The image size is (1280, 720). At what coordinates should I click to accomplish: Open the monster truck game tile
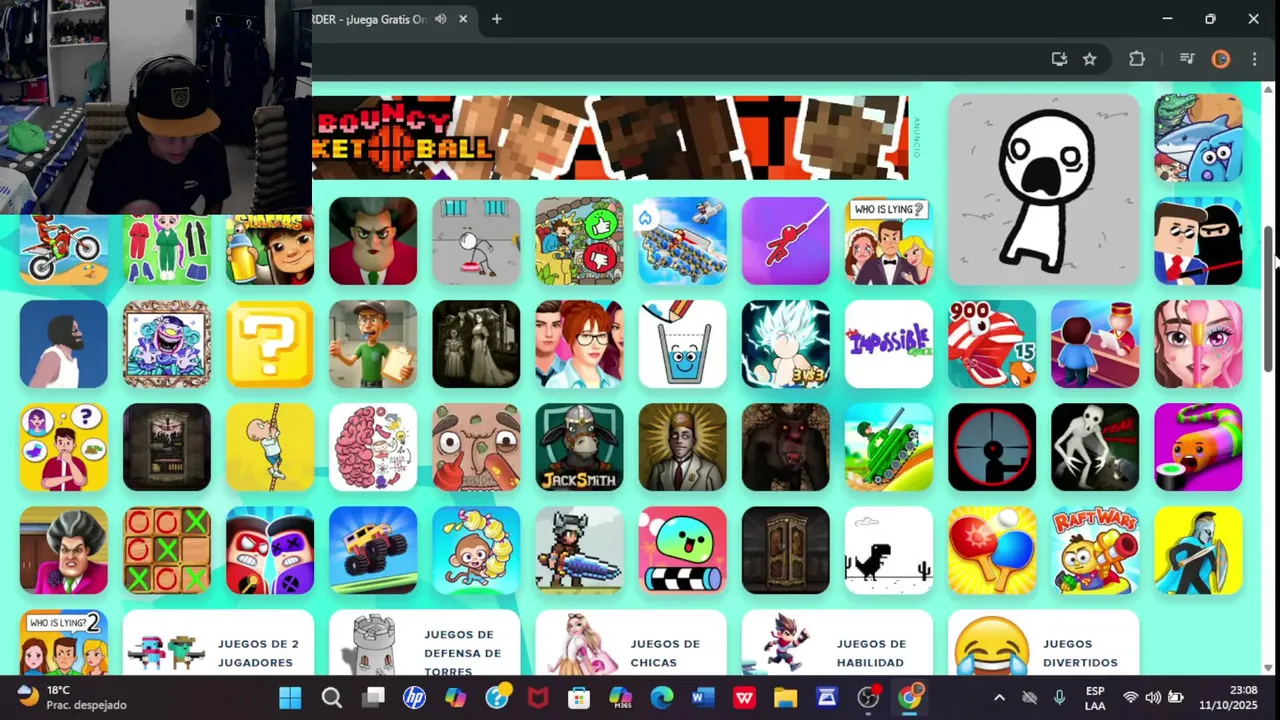373,550
